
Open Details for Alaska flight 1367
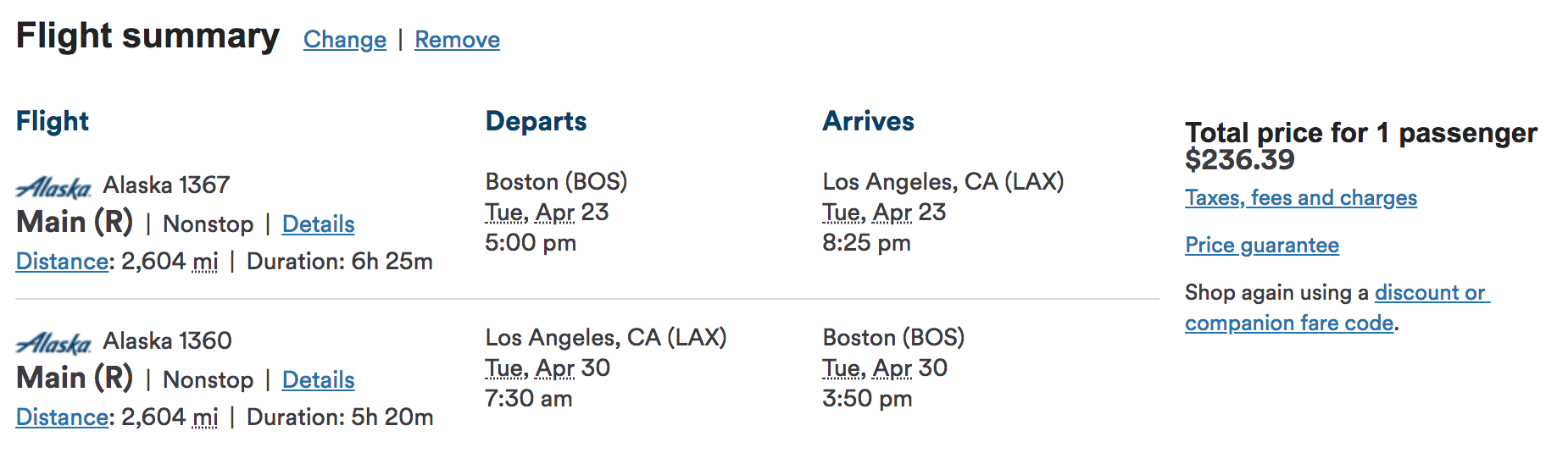pos(318,224)
